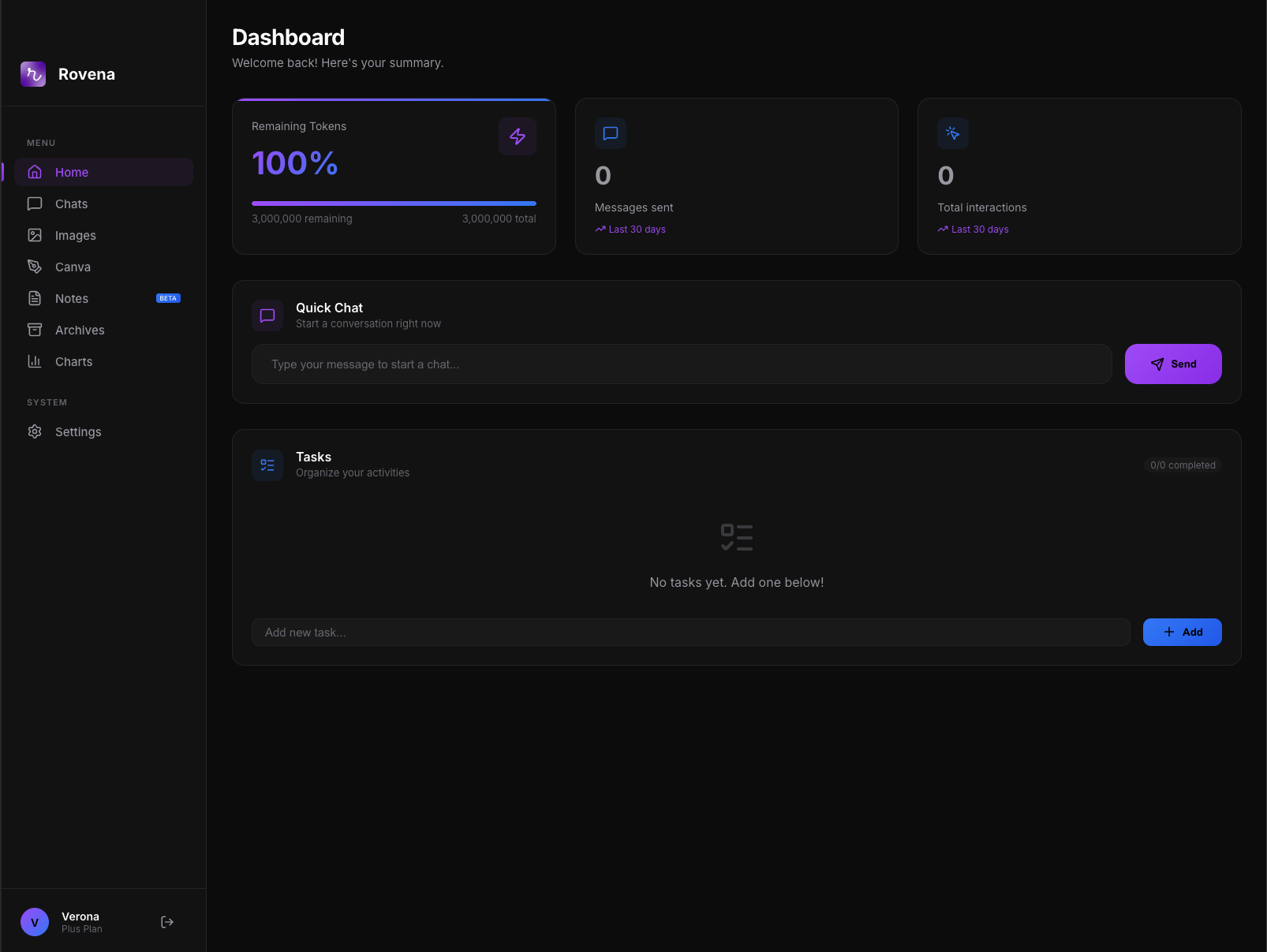The image size is (1267, 952).
Task: Click 'No tasks yet. Add one below!' message
Action: [737, 582]
